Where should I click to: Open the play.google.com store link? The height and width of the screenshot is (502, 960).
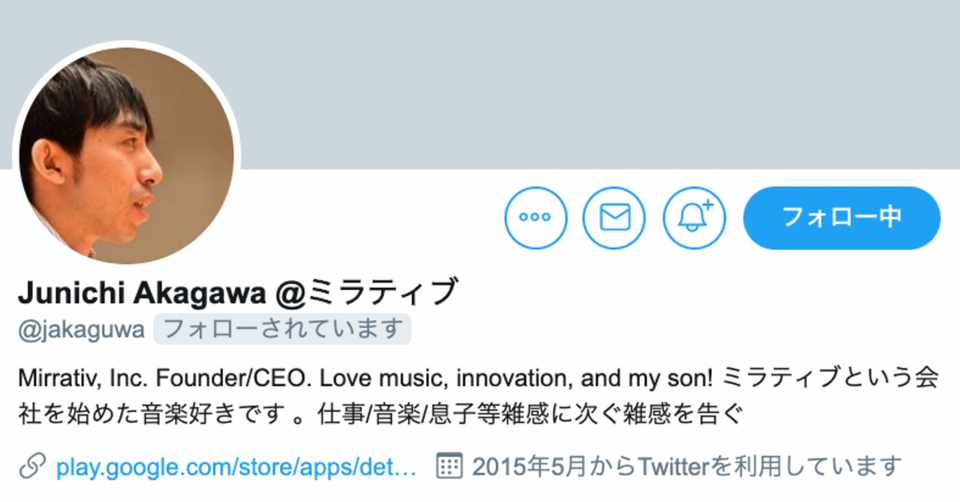tap(235, 466)
